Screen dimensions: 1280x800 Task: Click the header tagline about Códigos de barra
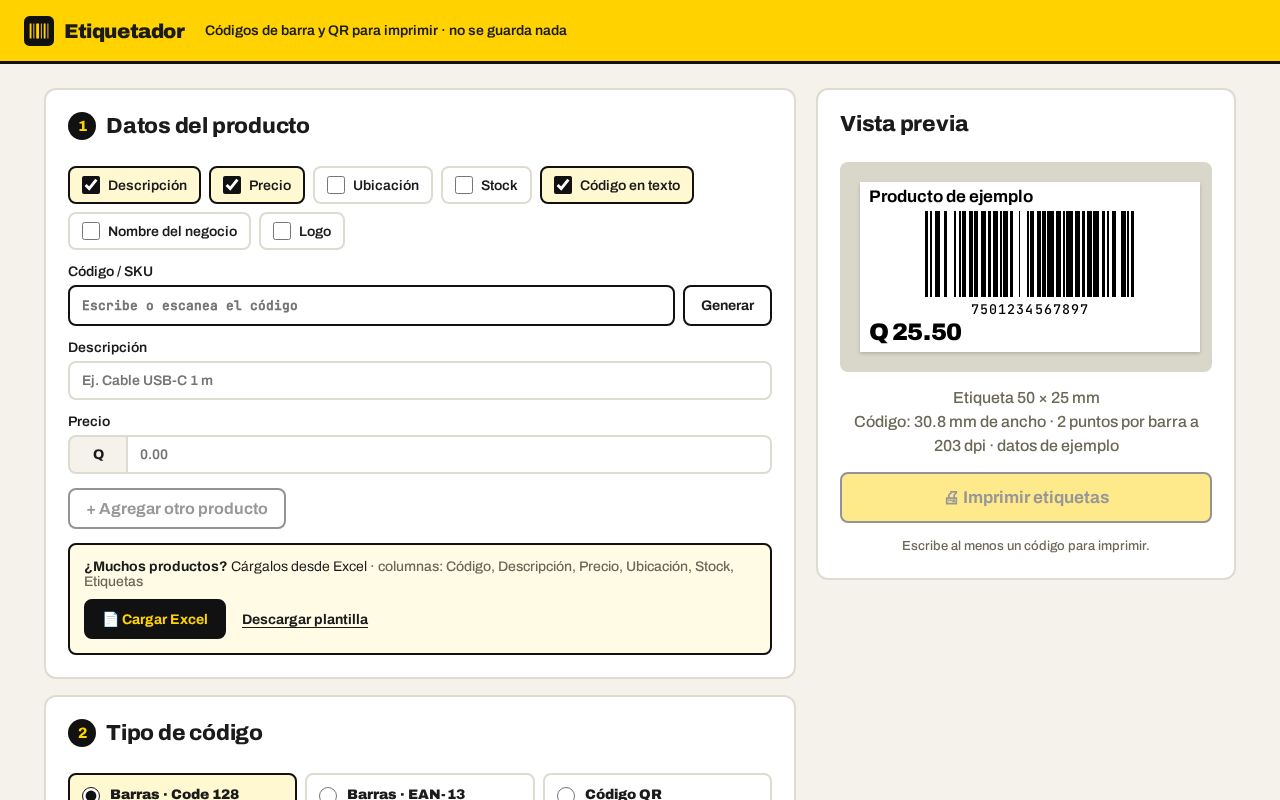tap(386, 31)
